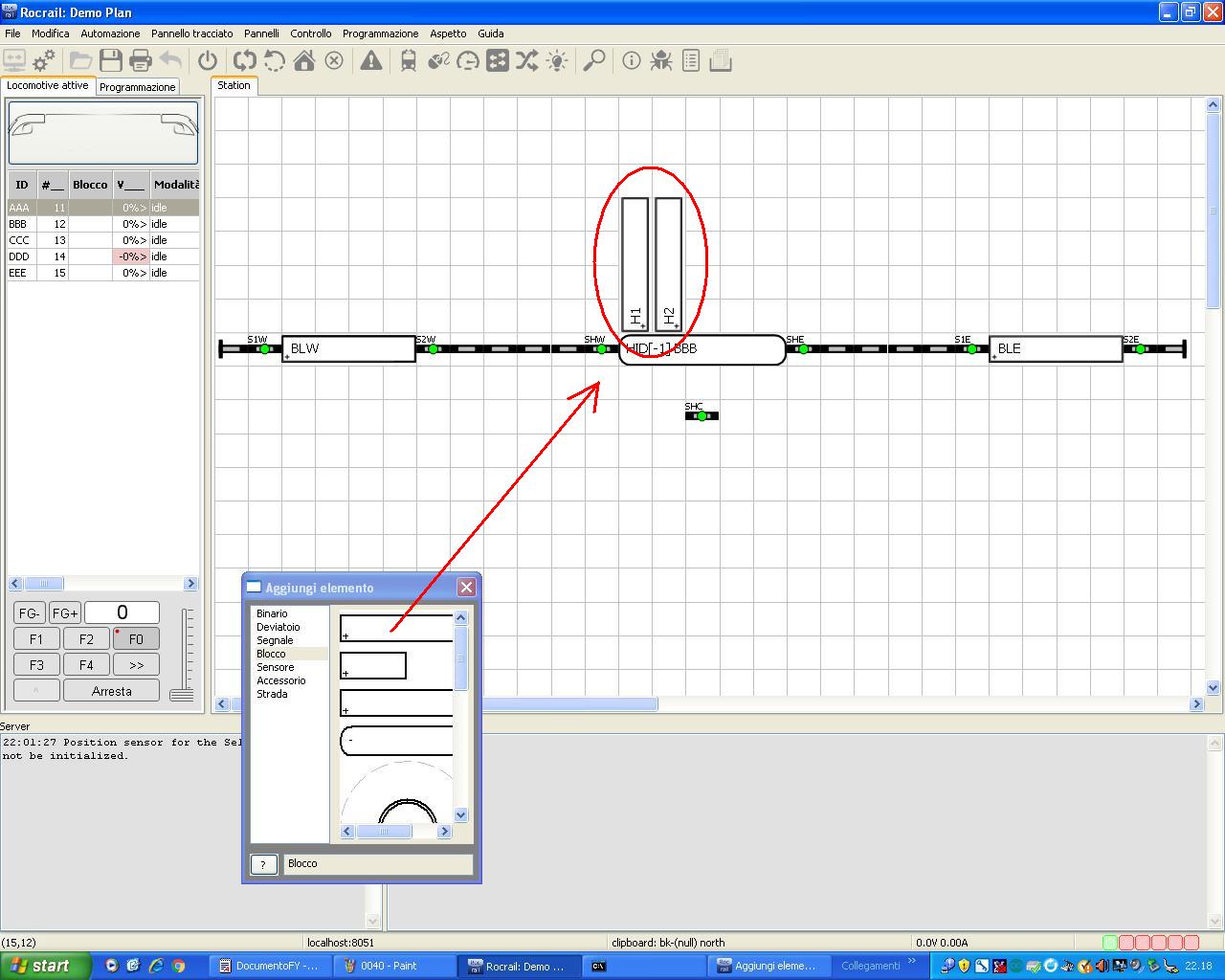Select locomotive row AAA
This screenshot has width=1225, height=980.
click(103, 208)
